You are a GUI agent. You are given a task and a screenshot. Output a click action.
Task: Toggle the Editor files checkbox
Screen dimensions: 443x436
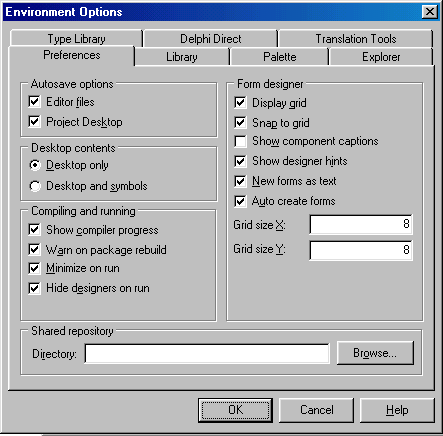pos(35,102)
